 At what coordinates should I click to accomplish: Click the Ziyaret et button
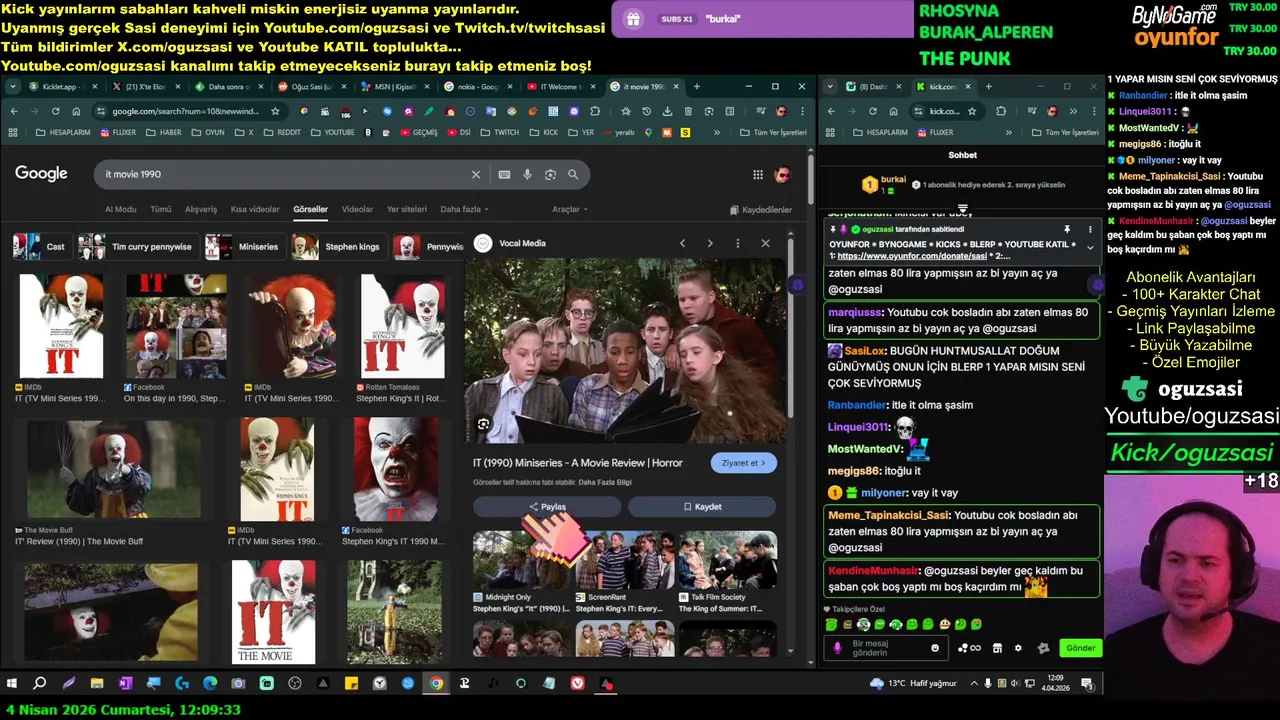coord(743,463)
